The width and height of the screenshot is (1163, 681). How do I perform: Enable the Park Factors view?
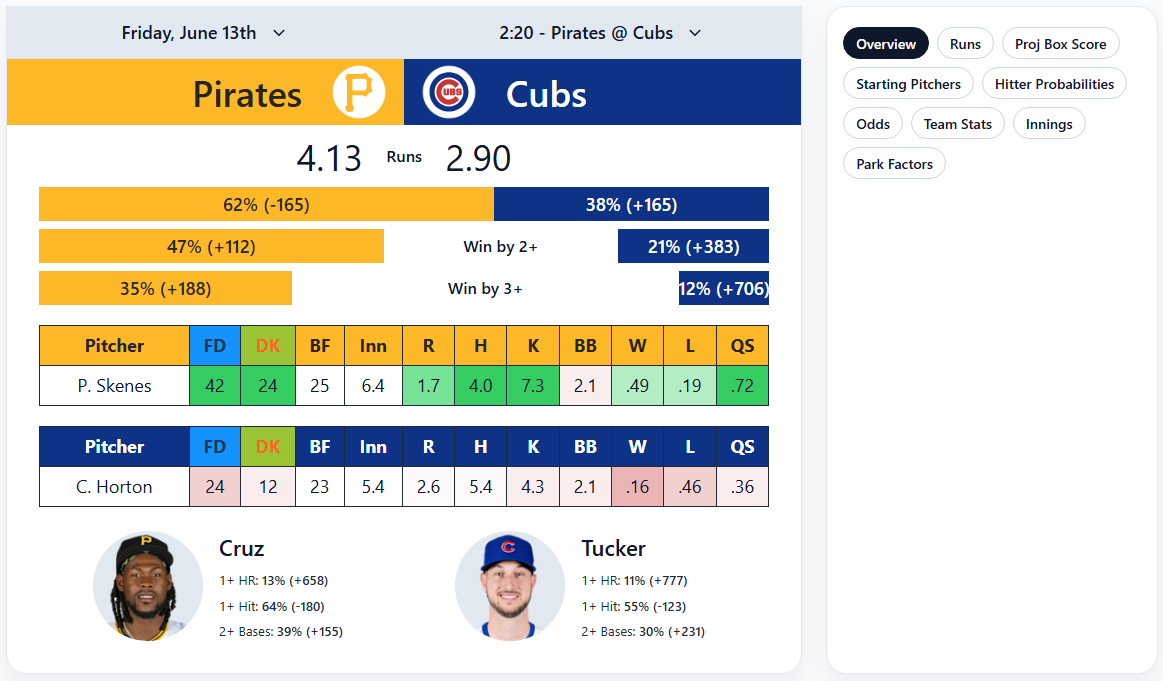[893, 163]
